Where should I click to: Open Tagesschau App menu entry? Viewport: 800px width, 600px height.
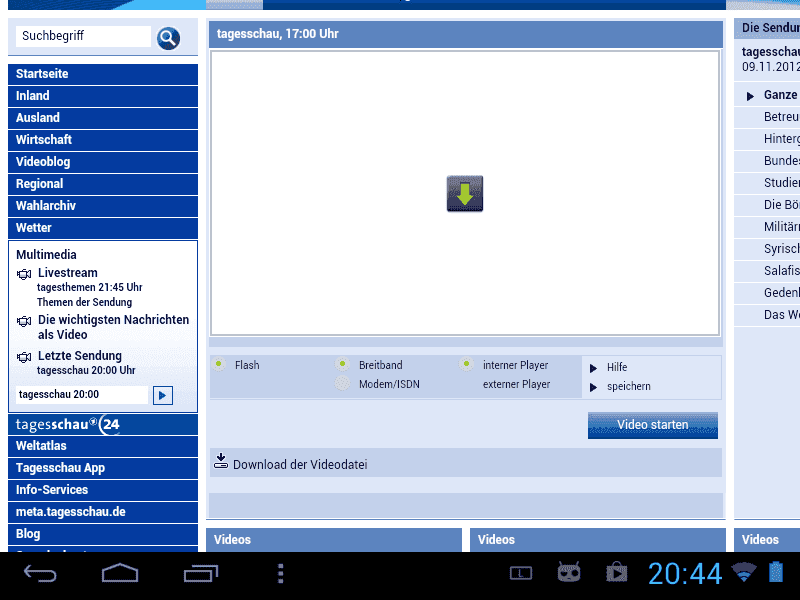point(103,468)
